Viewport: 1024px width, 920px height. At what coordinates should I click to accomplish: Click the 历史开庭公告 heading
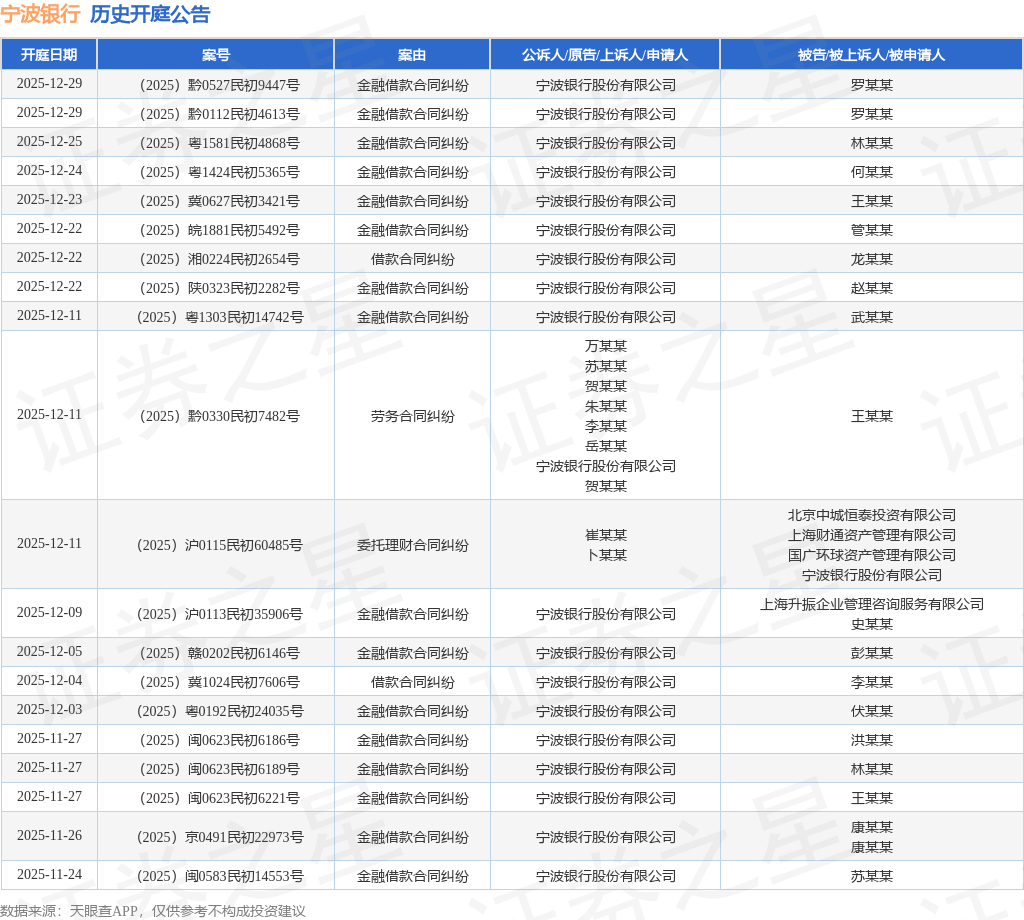(x=150, y=14)
